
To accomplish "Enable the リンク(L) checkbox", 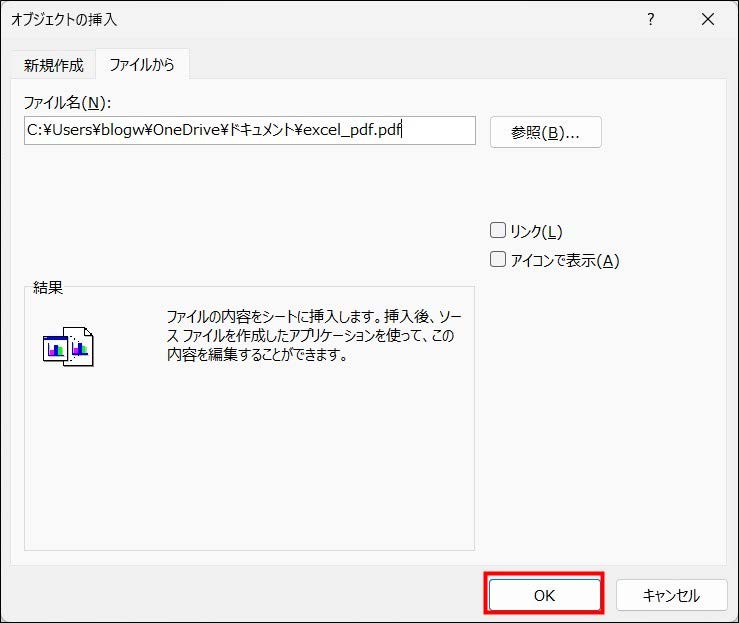I will click(x=498, y=230).
